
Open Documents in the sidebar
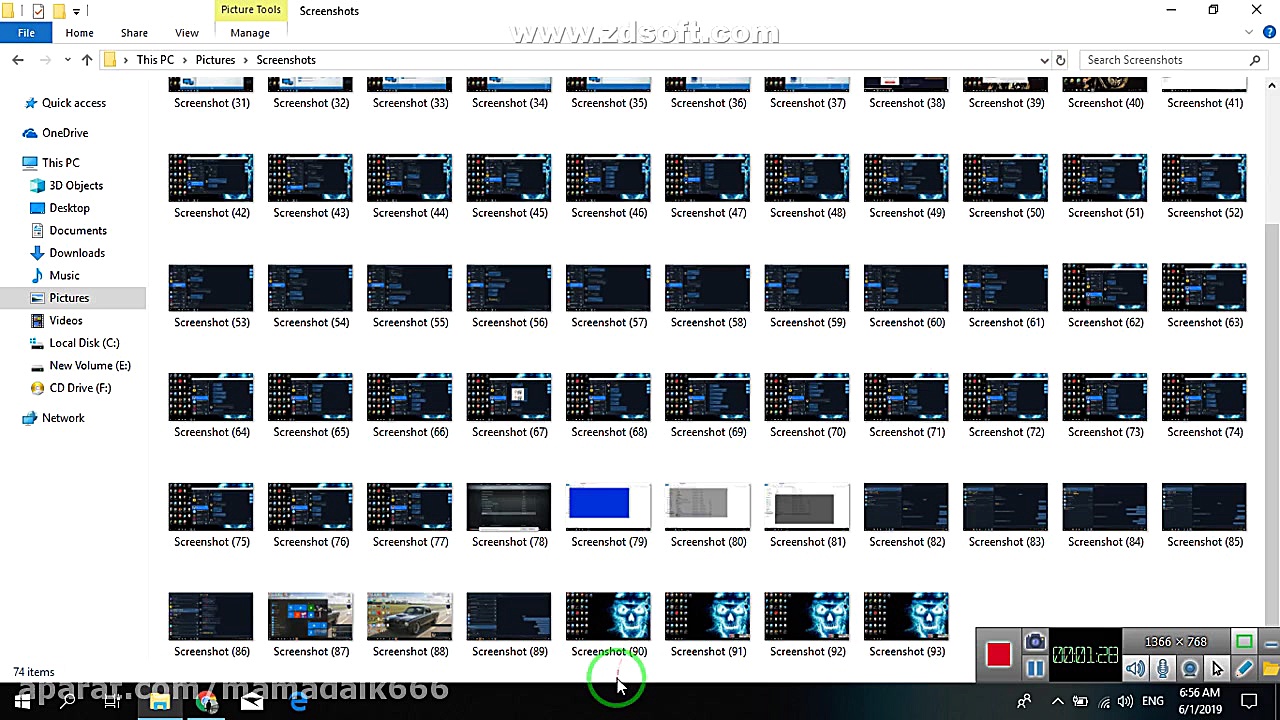point(78,231)
